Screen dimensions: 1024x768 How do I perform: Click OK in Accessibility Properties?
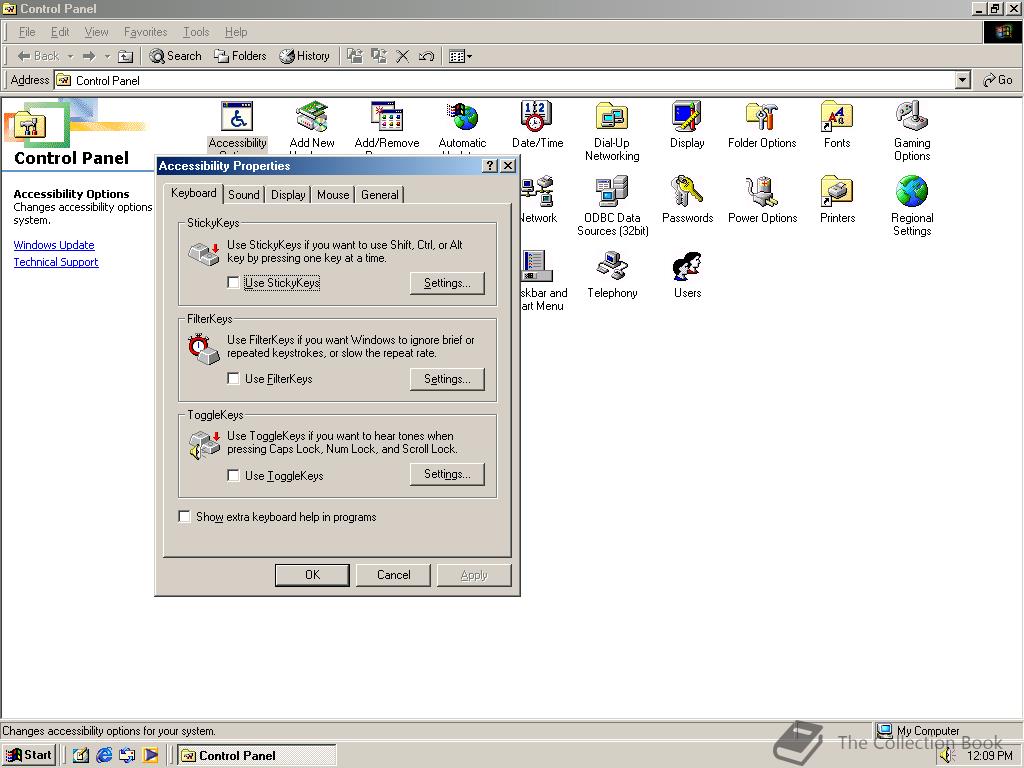pyautogui.click(x=312, y=575)
